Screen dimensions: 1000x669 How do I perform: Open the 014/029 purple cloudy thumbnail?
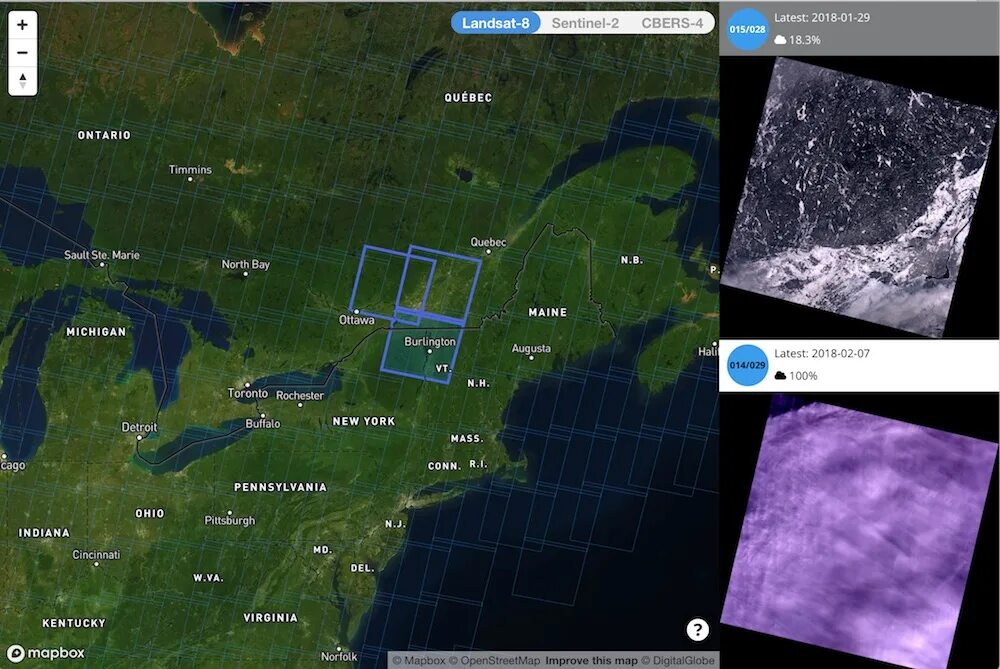[859, 531]
